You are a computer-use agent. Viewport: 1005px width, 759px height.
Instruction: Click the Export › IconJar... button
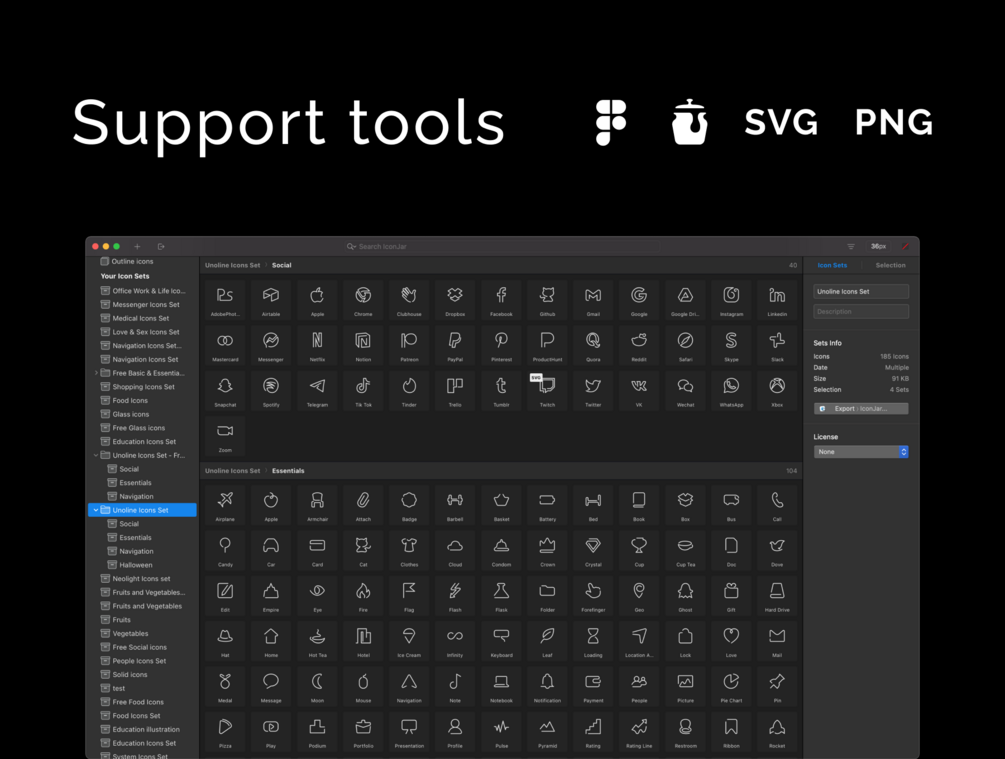[x=861, y=408]
